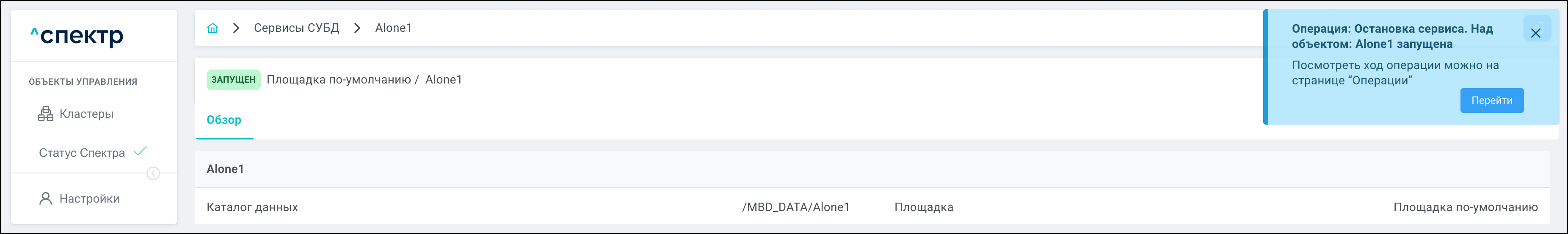Open Кластеры in the sidebar menu
The height and width of the screenshot is (234, 1568).
[86, 114]
